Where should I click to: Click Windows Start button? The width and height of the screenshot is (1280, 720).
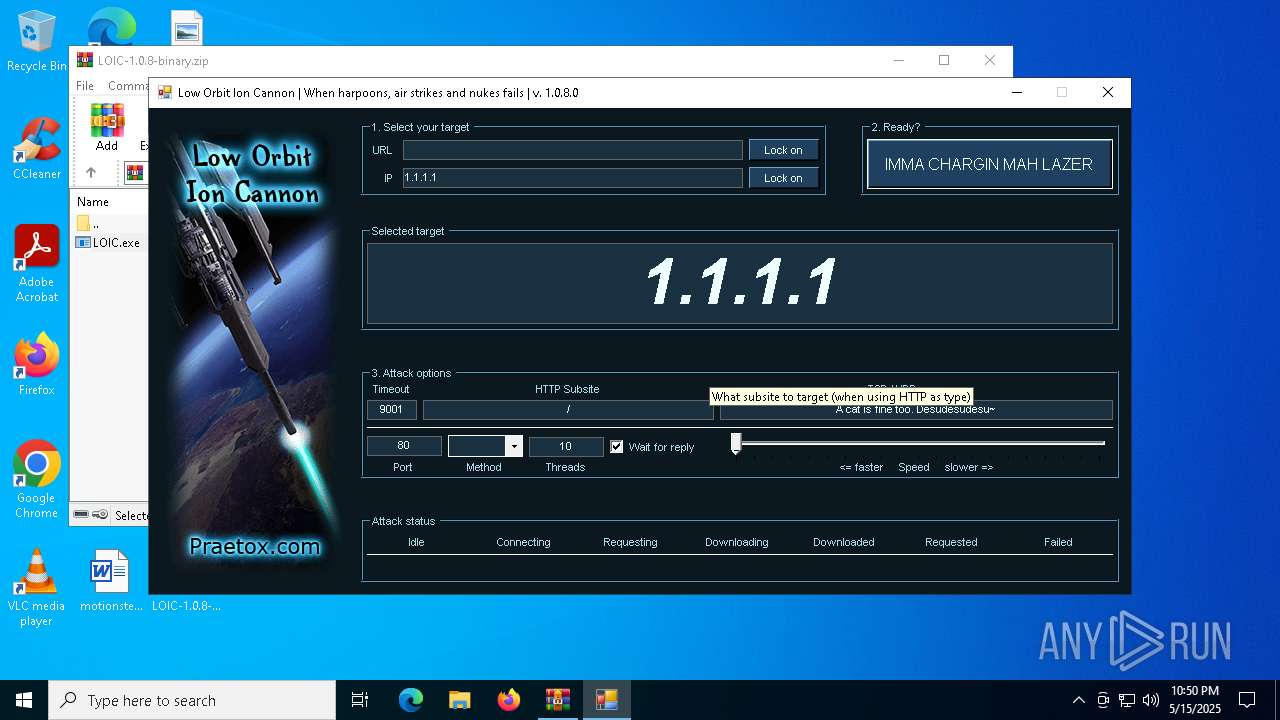[x=24, y=700]
